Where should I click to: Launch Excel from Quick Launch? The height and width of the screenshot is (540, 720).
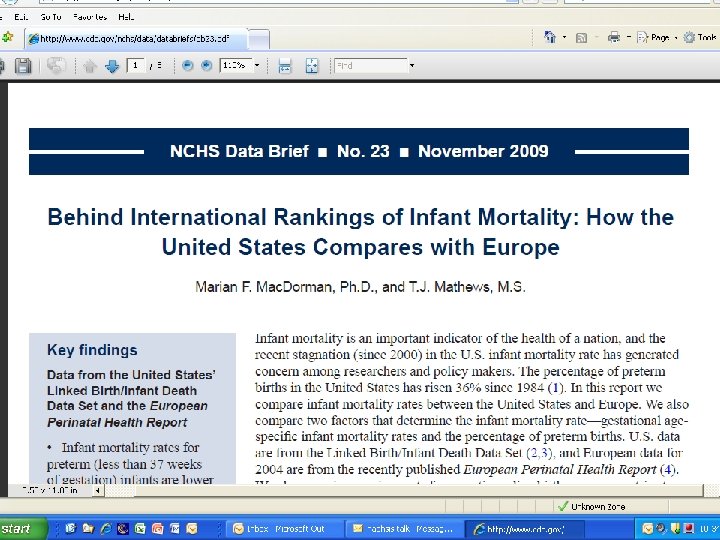tap(140, 529)
